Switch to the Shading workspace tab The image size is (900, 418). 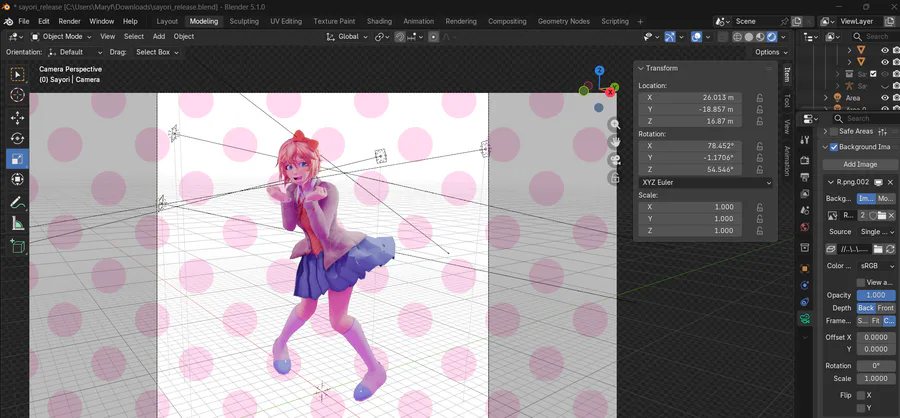point(379,21)
